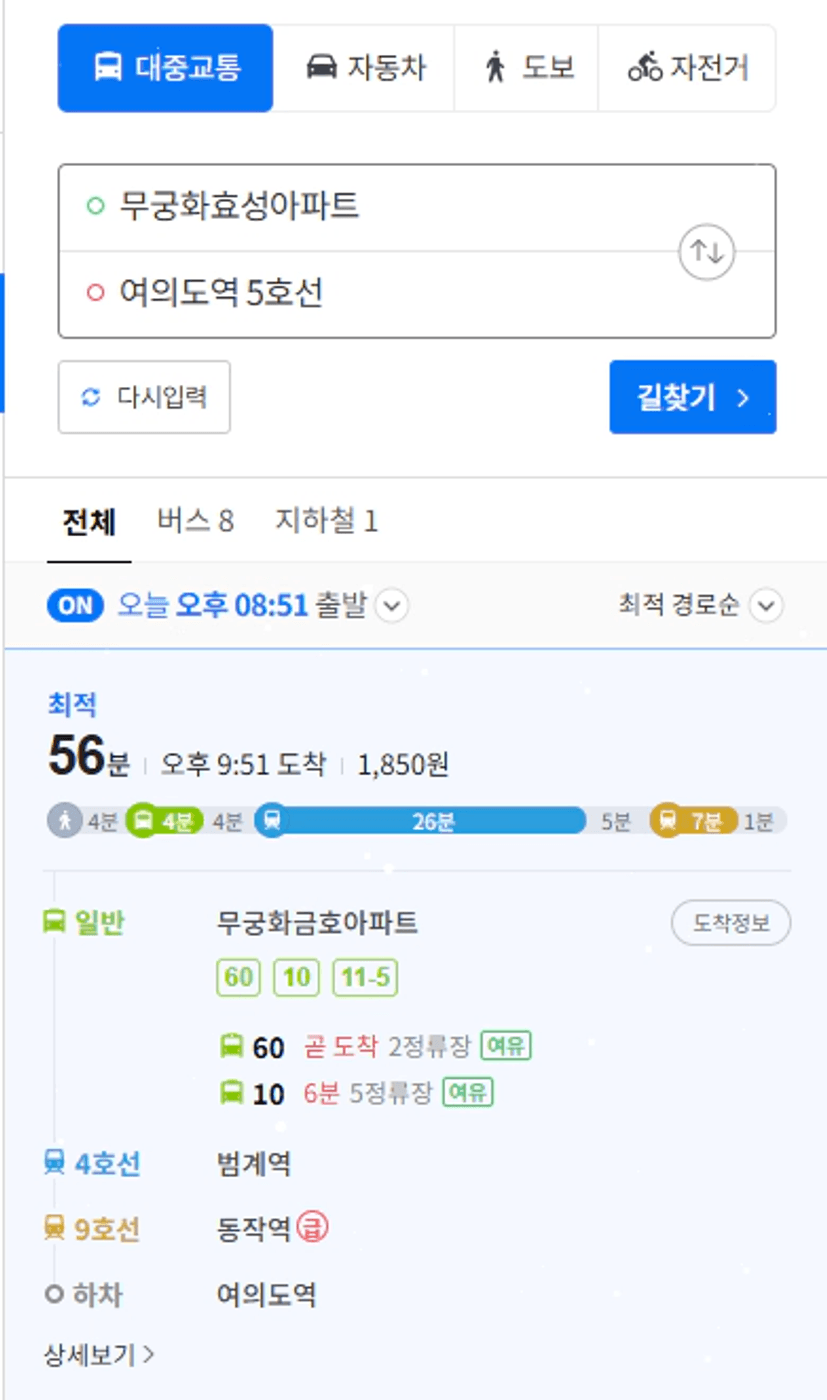The image size is (827, 1400).
Task: Click the walking icon on the route bar
Action: pyautogui.click(x=65, y=821)
